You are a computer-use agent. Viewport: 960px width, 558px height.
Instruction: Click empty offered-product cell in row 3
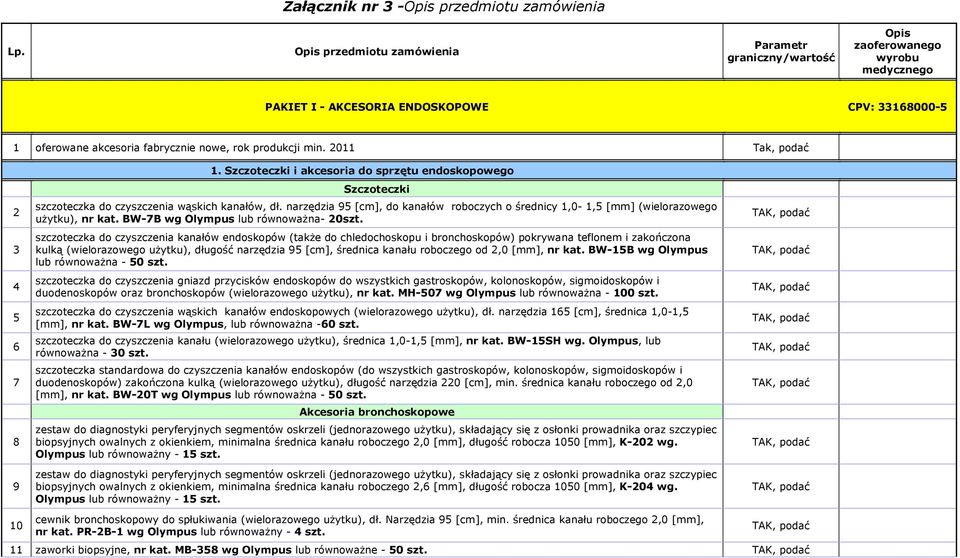click(897, 250)
